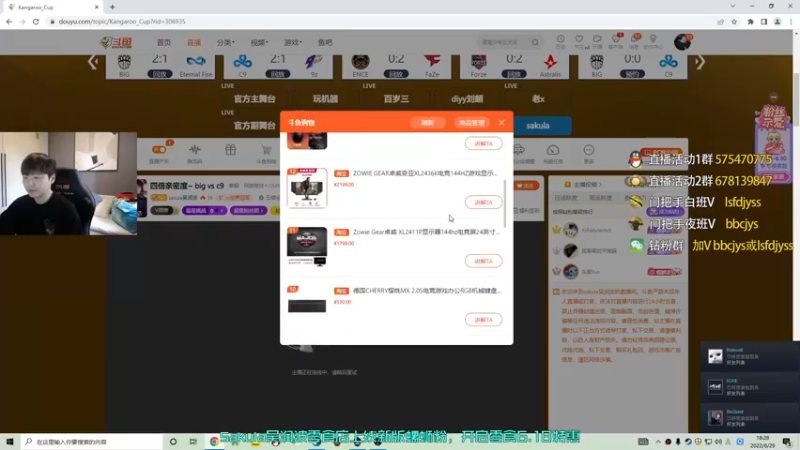Select the sakula stream tab
Screen dimensions: 800x450
point(538,126)
